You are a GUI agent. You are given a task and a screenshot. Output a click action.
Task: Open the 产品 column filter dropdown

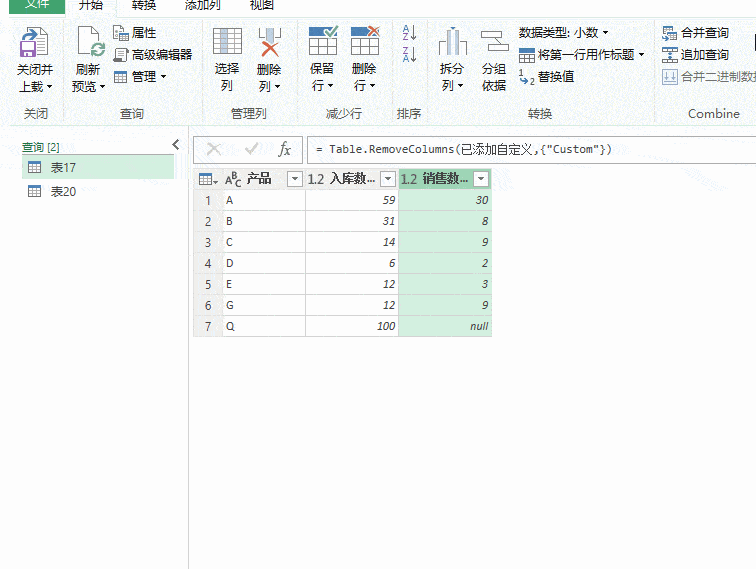[x=295, y=179]
